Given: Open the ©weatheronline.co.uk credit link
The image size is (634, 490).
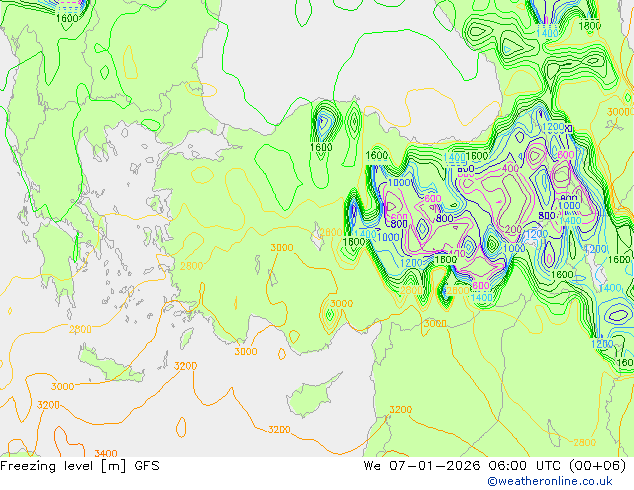Looking at the screenshot, I should (550, 481).
